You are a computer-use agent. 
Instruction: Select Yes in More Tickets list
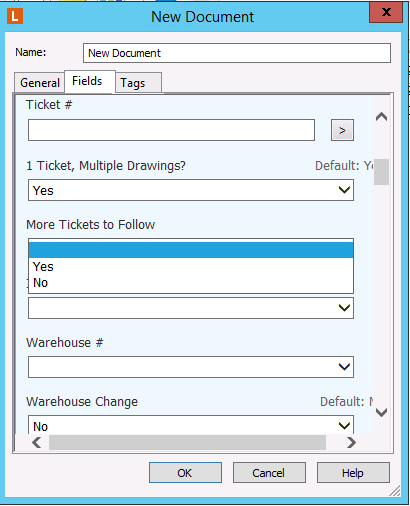(191, 267)
